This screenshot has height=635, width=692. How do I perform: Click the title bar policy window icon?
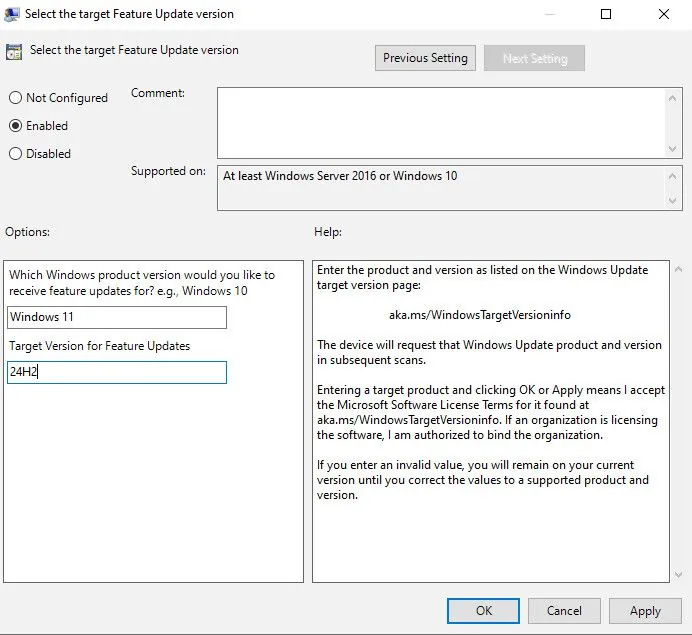pos(13,14)
